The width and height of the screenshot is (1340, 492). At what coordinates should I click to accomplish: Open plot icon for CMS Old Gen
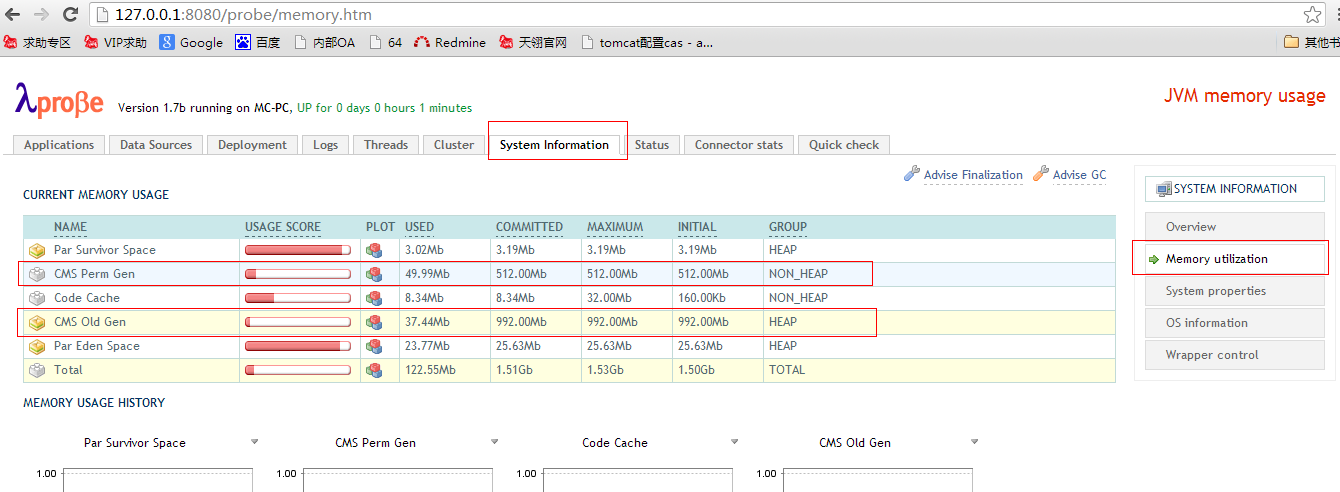tap(374, 322)
